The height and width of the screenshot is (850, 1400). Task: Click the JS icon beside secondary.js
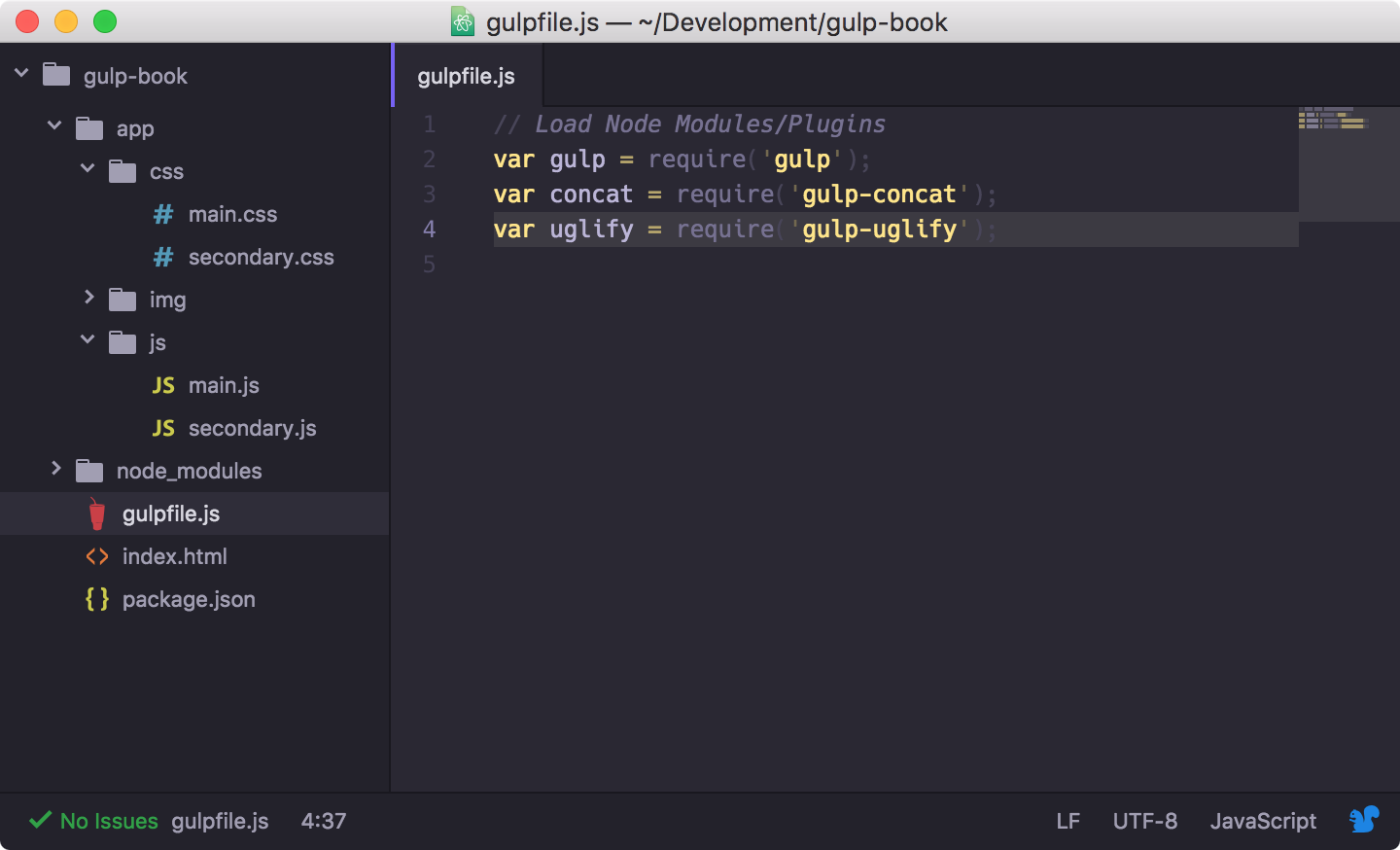(163, 428)
